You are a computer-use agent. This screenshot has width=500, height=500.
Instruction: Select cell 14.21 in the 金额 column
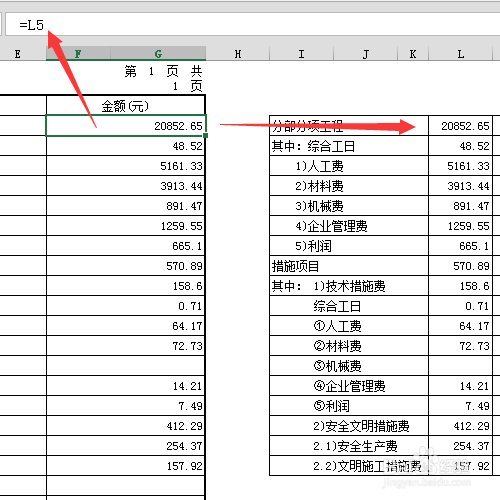click(x=125, y=386)
